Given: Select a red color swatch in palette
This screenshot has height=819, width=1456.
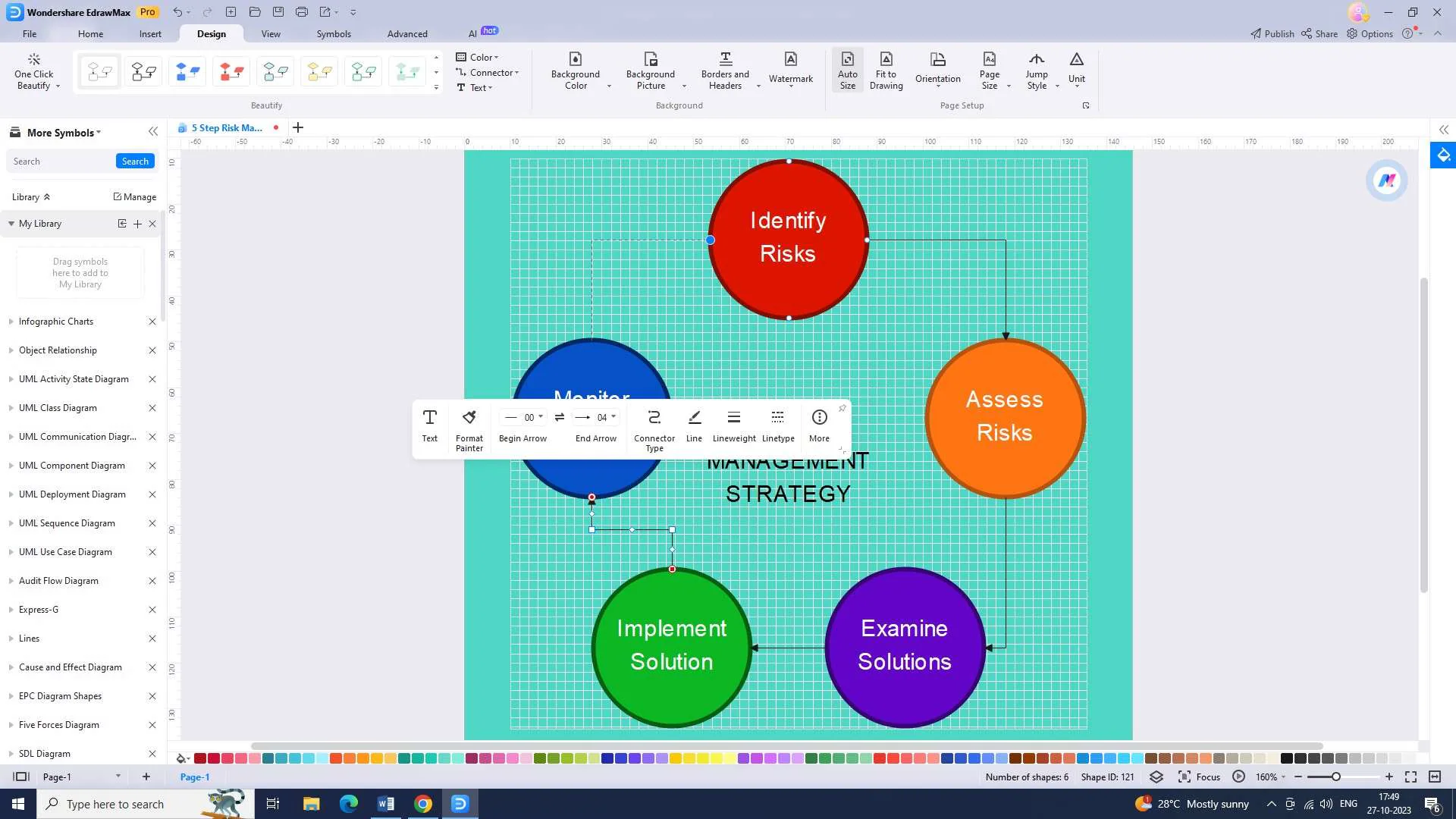Looking at the screenshot, I should click(200, 759).
